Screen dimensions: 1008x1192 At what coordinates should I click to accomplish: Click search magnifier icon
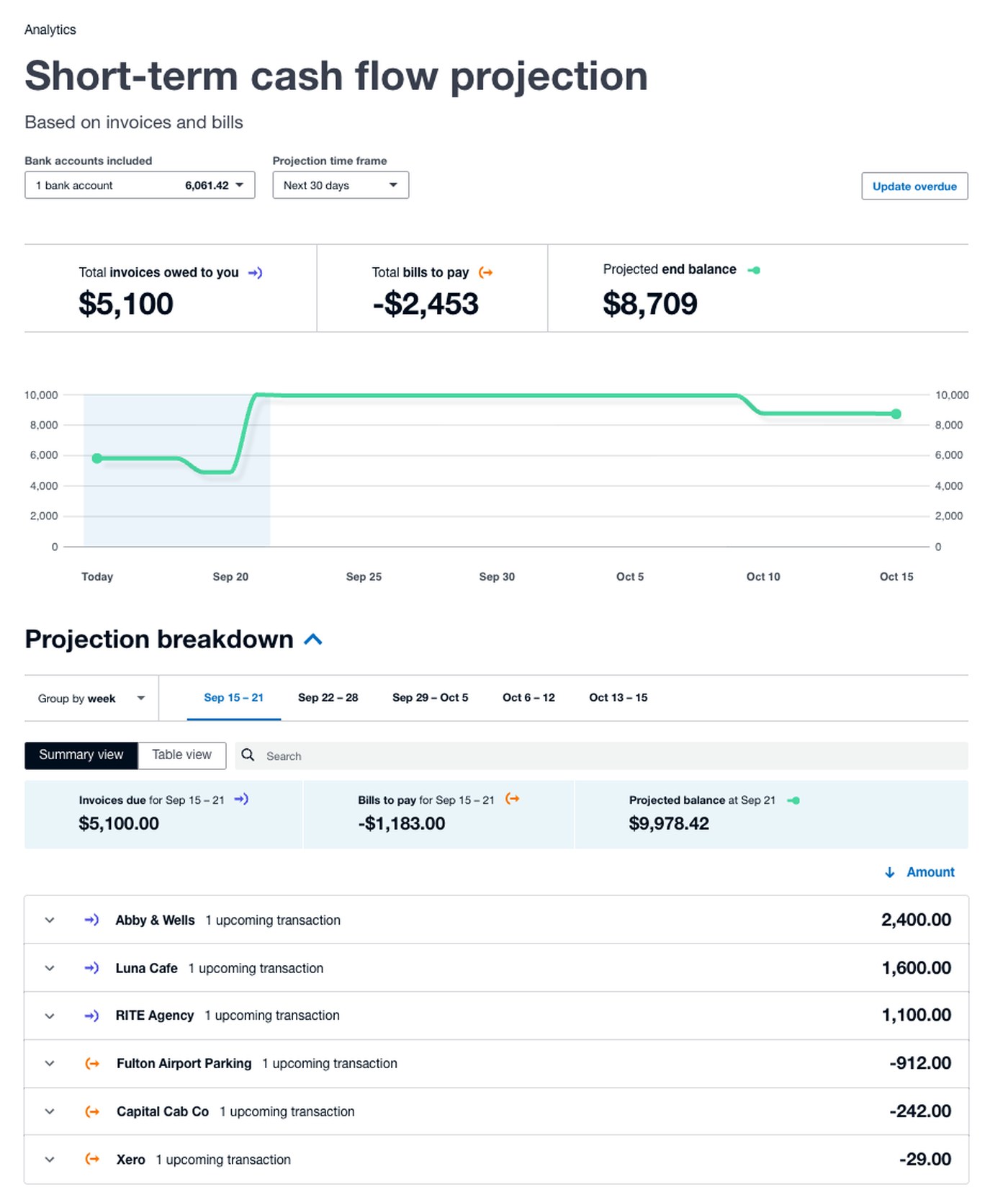[x=248, y=754]
